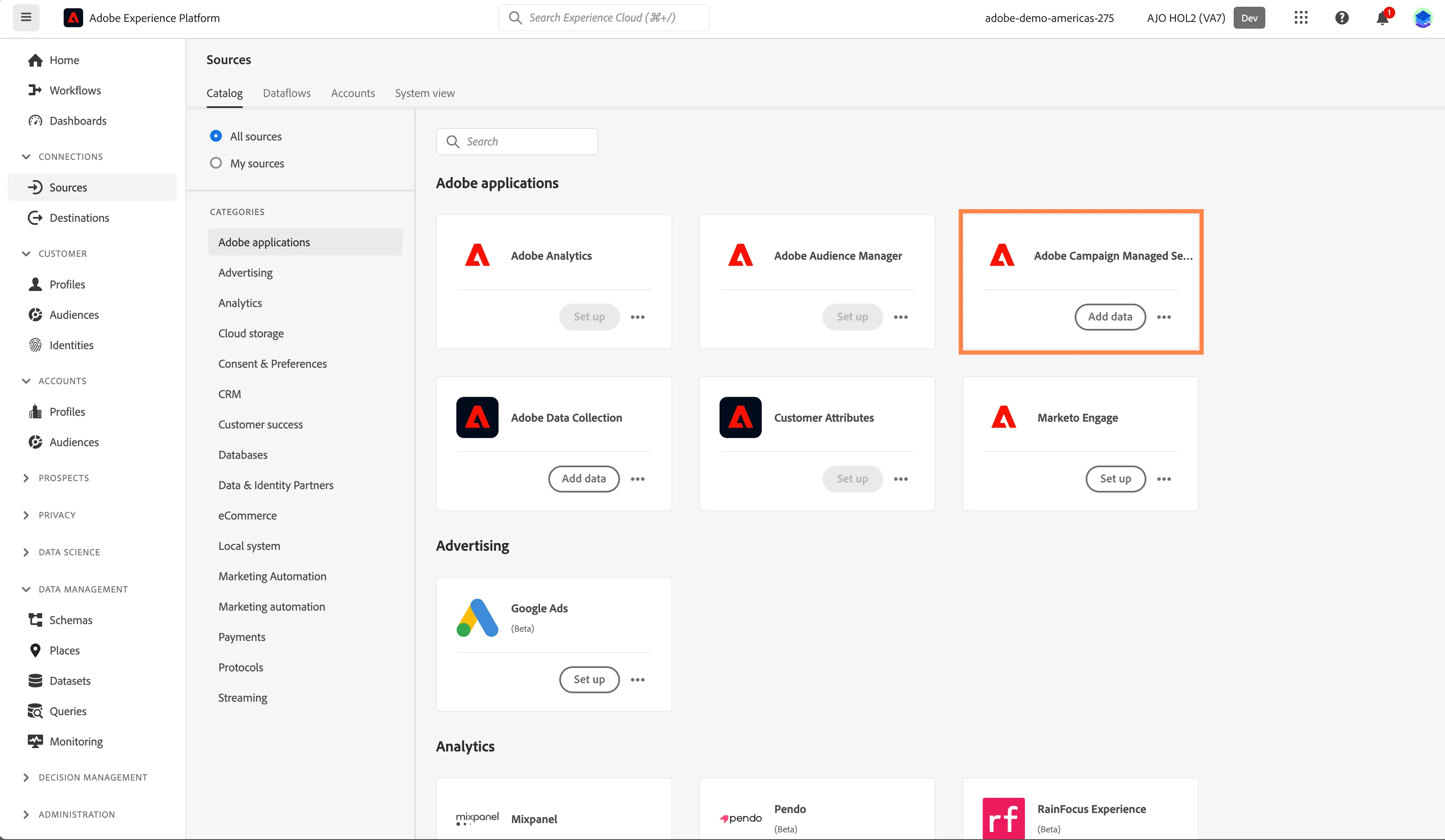The height and width of the screenshot is (840, 1445).
Task: Switch to the System view tab
Action: (x=425, y=93)
